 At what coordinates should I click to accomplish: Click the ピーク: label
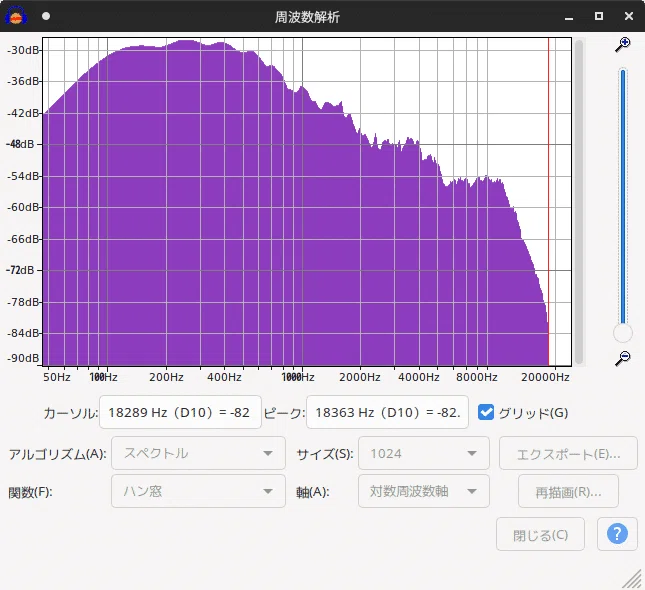(284, 413)
